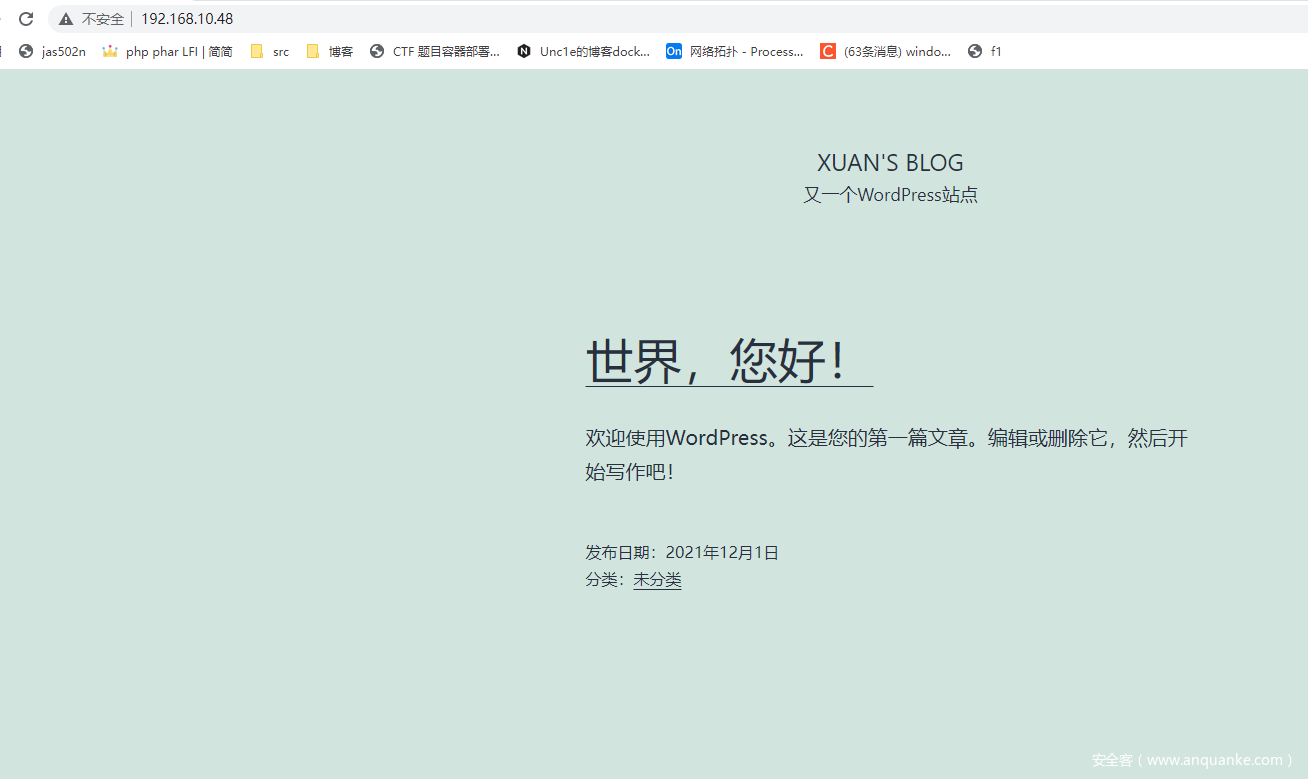Open the CTF 题目容器部署 bookmark
Image resolution: width=1308 pixels, height=779 pixels.
point(435,51)
